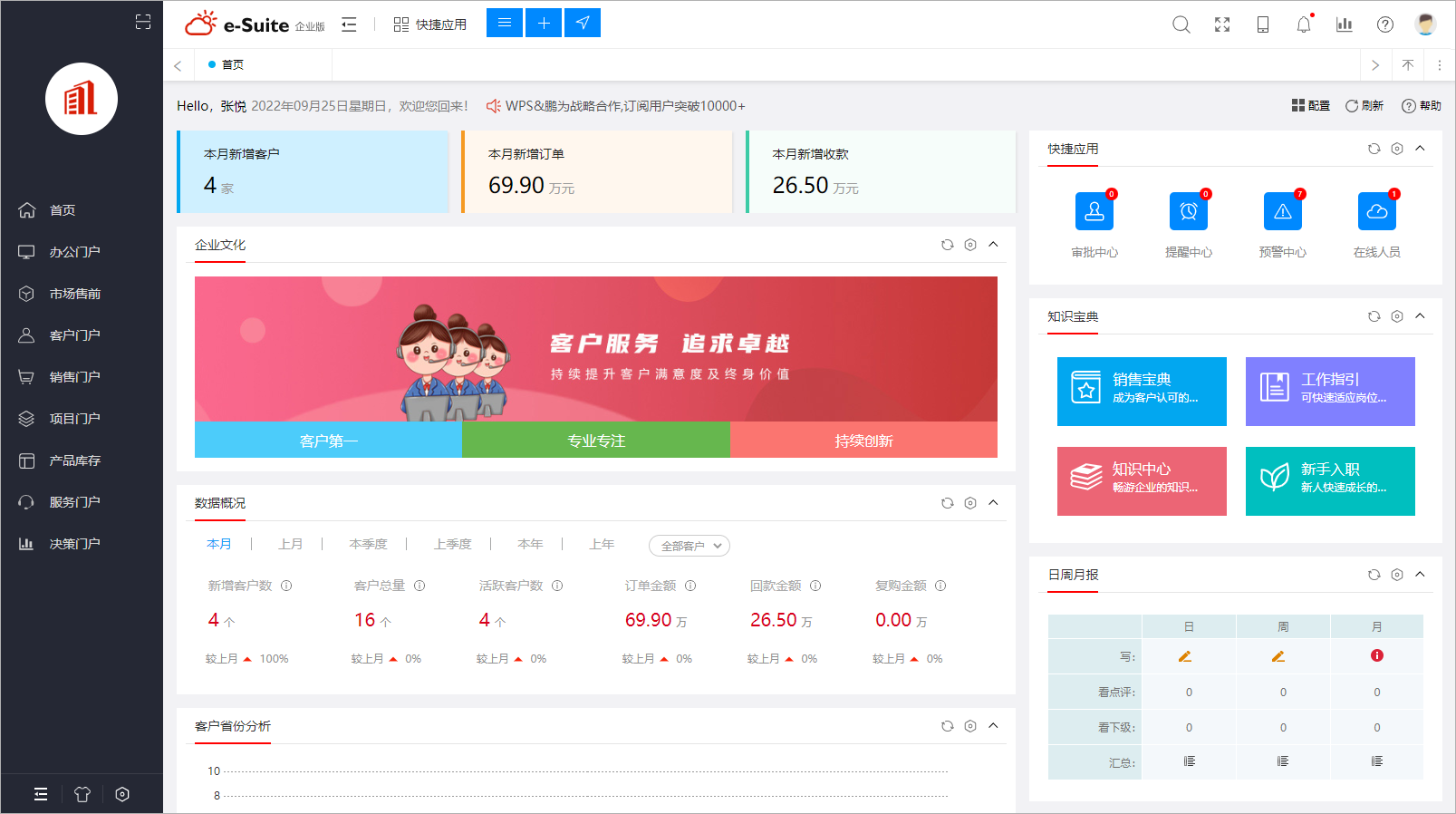Open 客户门户 in the sidebar
This screenshot has width=1456, height=814.
[x=74, y=335]
